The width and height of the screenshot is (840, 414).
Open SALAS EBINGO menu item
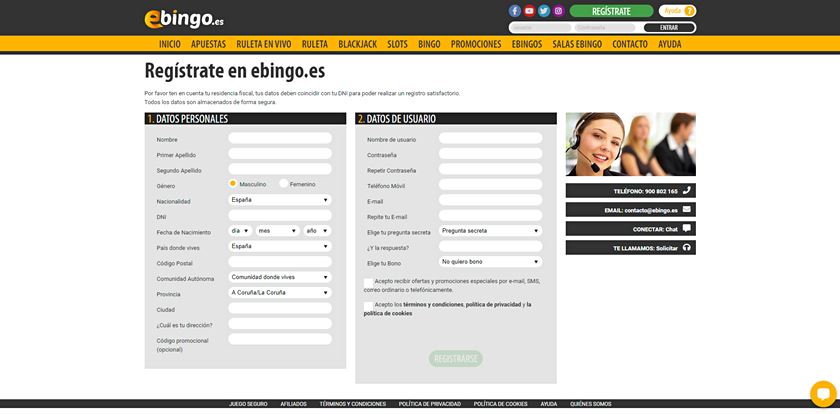tap(577, 44)
